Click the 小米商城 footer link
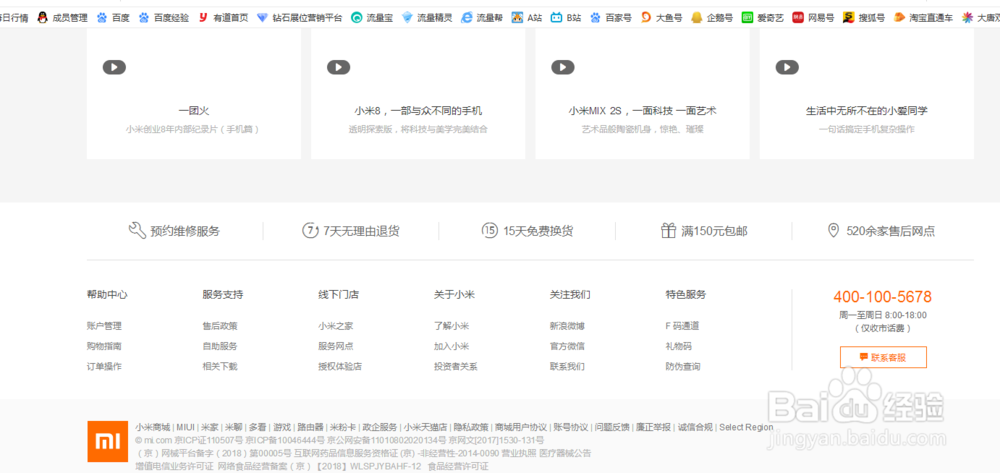The image size is (1000, 473). (x=152, y=427)
